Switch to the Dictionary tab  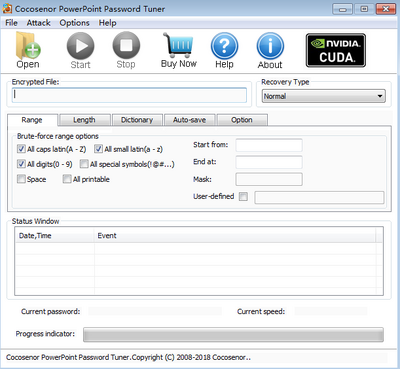pyautogui.click(x=137, y=120)
